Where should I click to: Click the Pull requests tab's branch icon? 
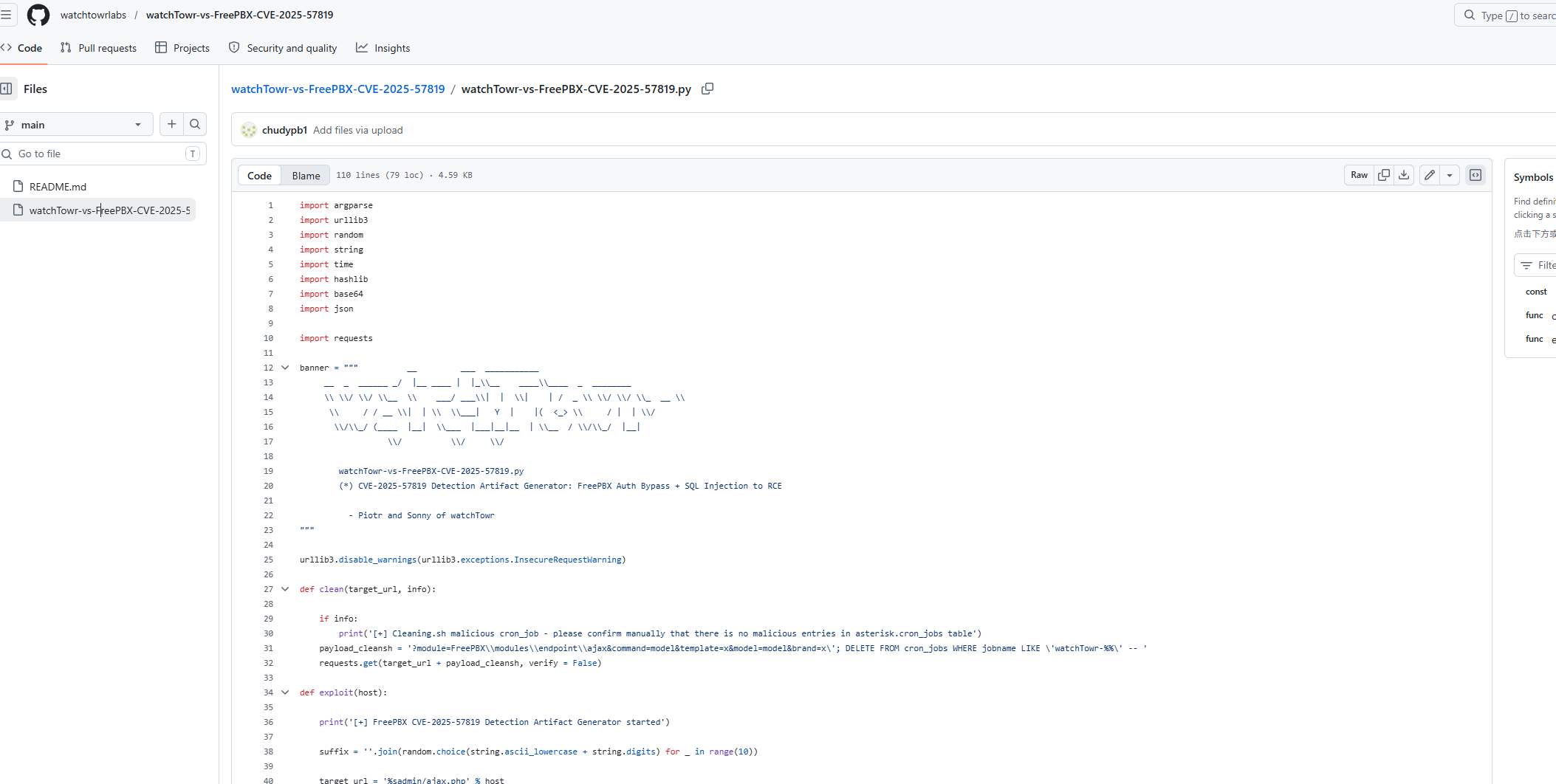(66, 47)
